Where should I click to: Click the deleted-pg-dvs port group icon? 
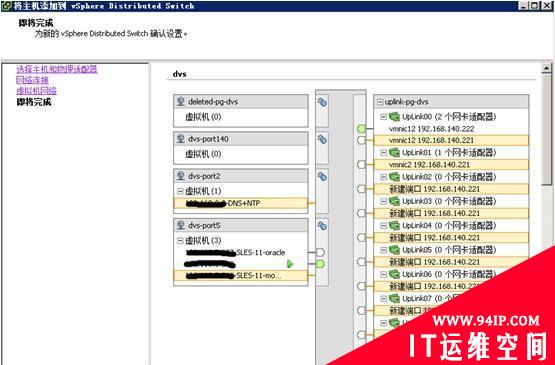click(x=181, y=102)
